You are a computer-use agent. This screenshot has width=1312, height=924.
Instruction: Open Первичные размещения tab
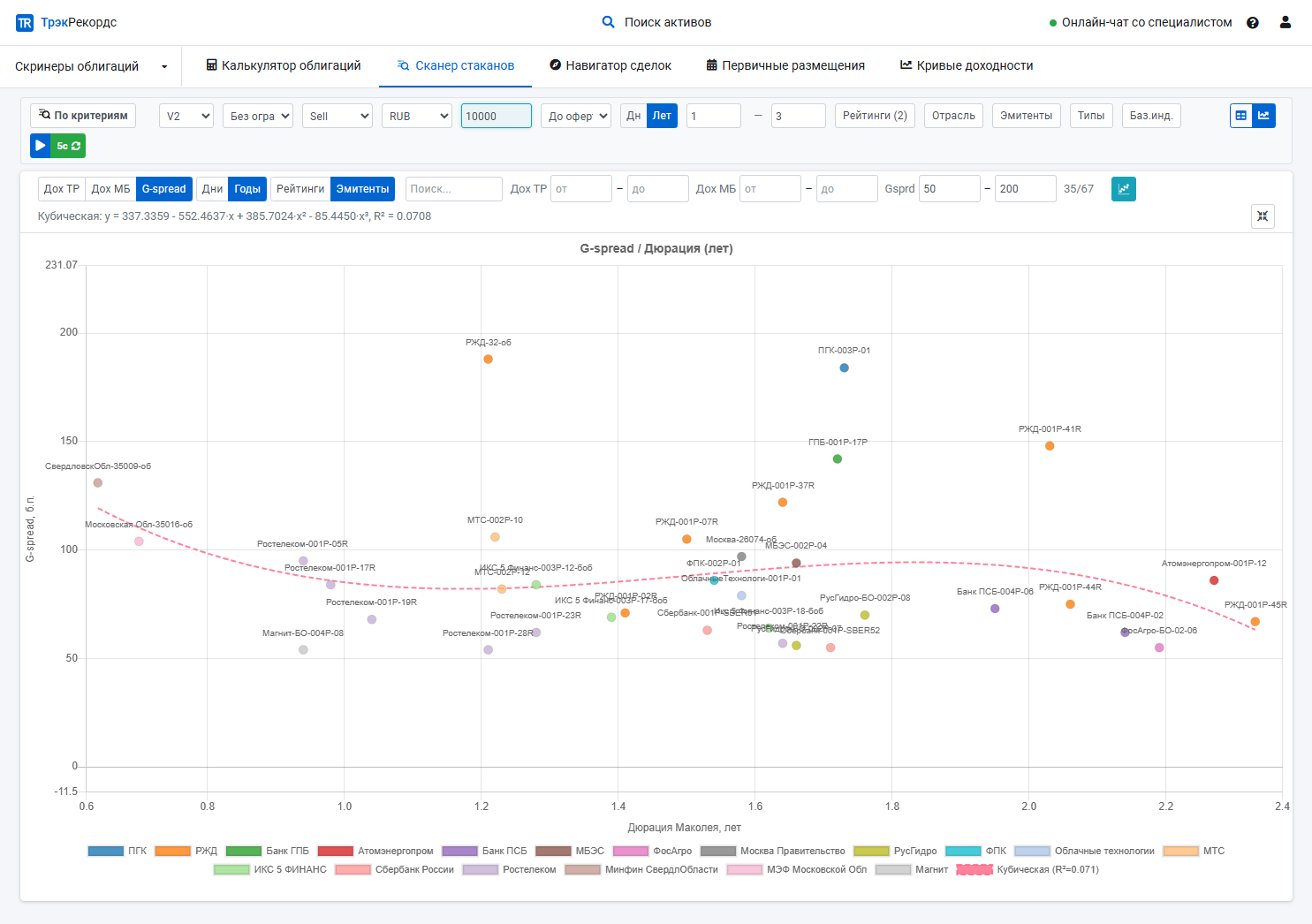coord(785,65)
